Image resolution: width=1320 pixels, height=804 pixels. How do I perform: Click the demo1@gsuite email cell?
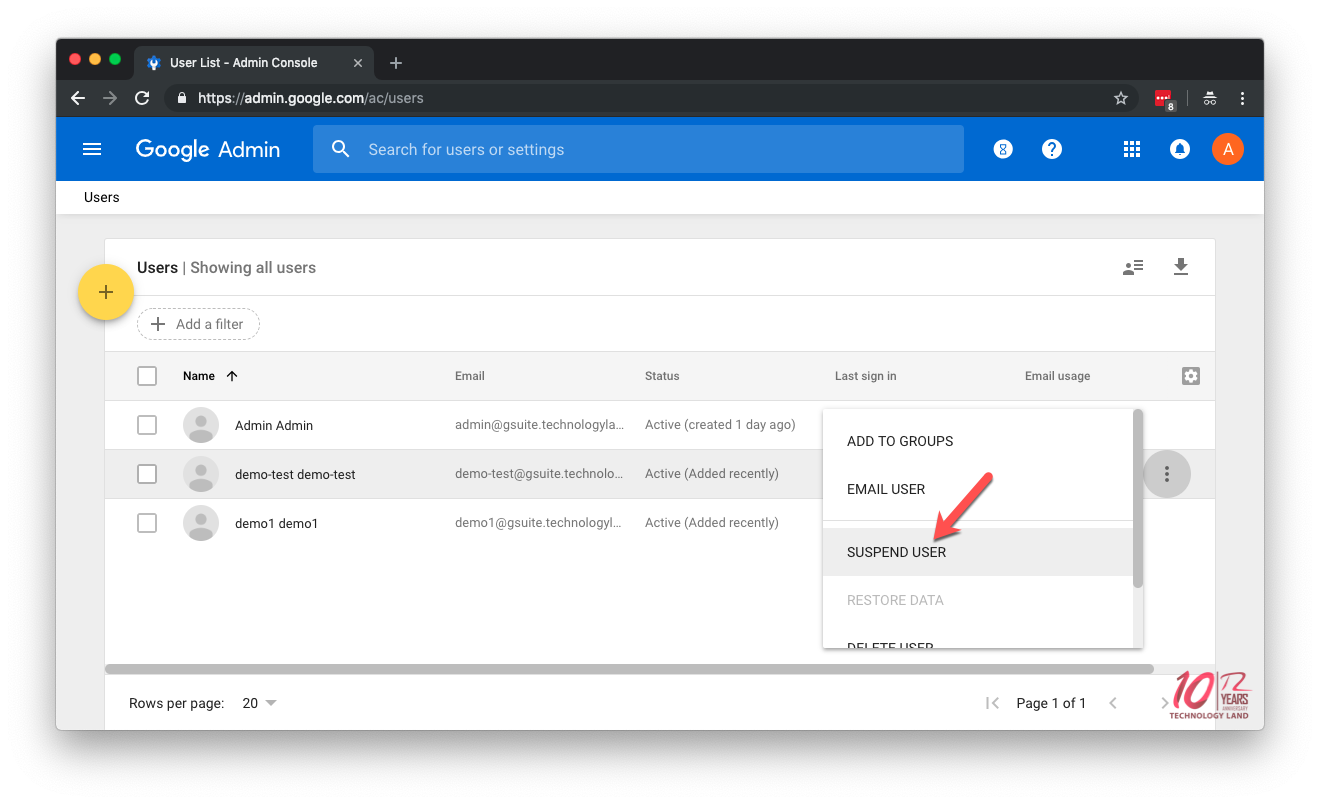coord(539,523)
